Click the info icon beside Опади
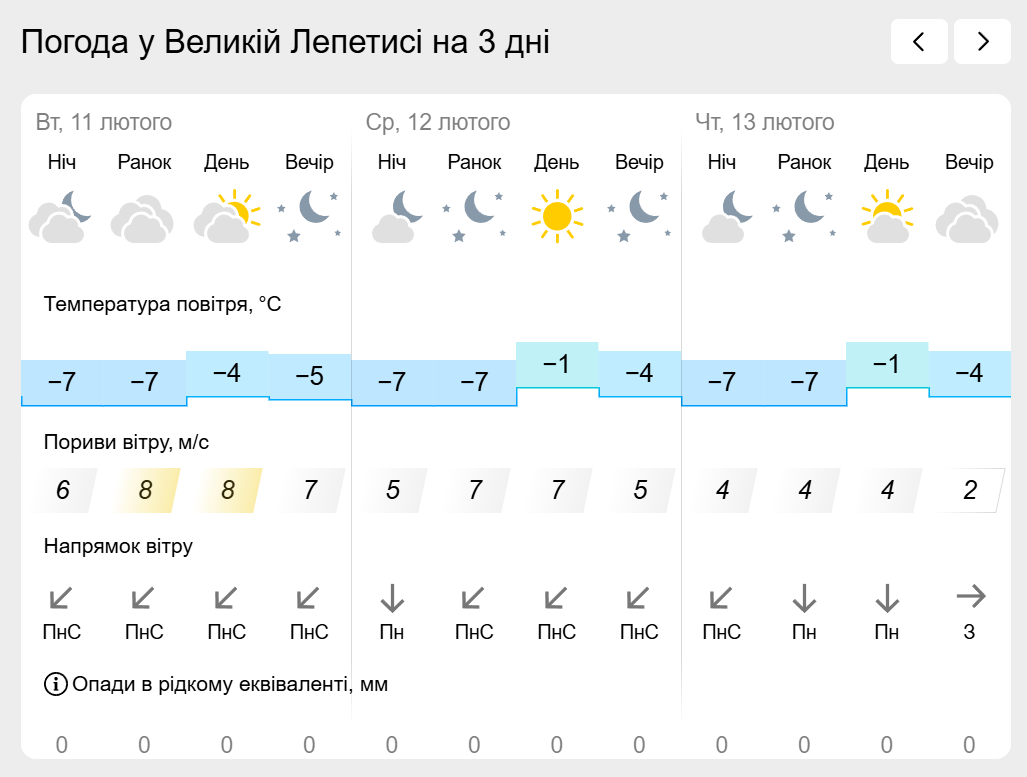This screenshot has height=777, width=1027. pos(56,684)
